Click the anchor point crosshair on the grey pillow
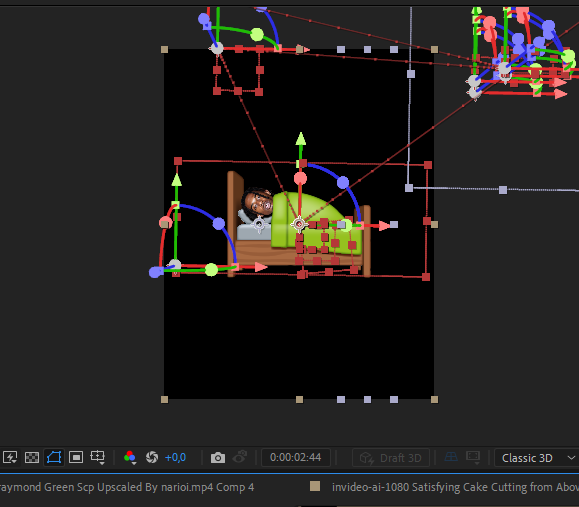The width and height of the screenshot is (579, 507). click(x=259, y=224)
